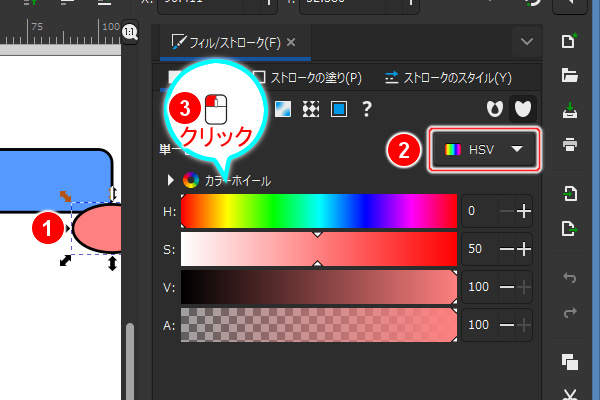Expand the カラーホイール section
The height and width of the screenshot is (400, 600).
pyautogui.click(x=171, y=180)
